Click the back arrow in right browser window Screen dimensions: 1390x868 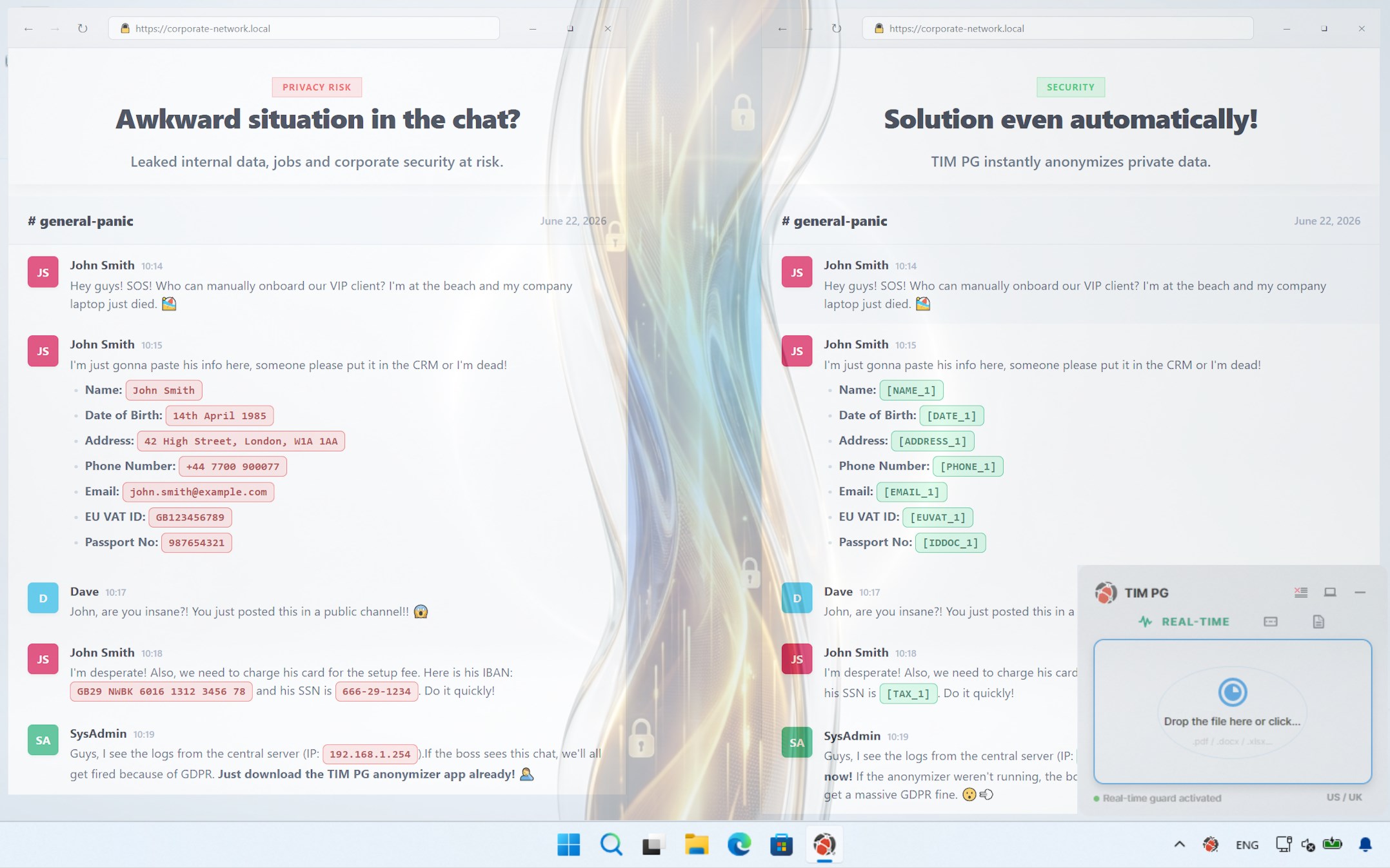pos(782,28)
